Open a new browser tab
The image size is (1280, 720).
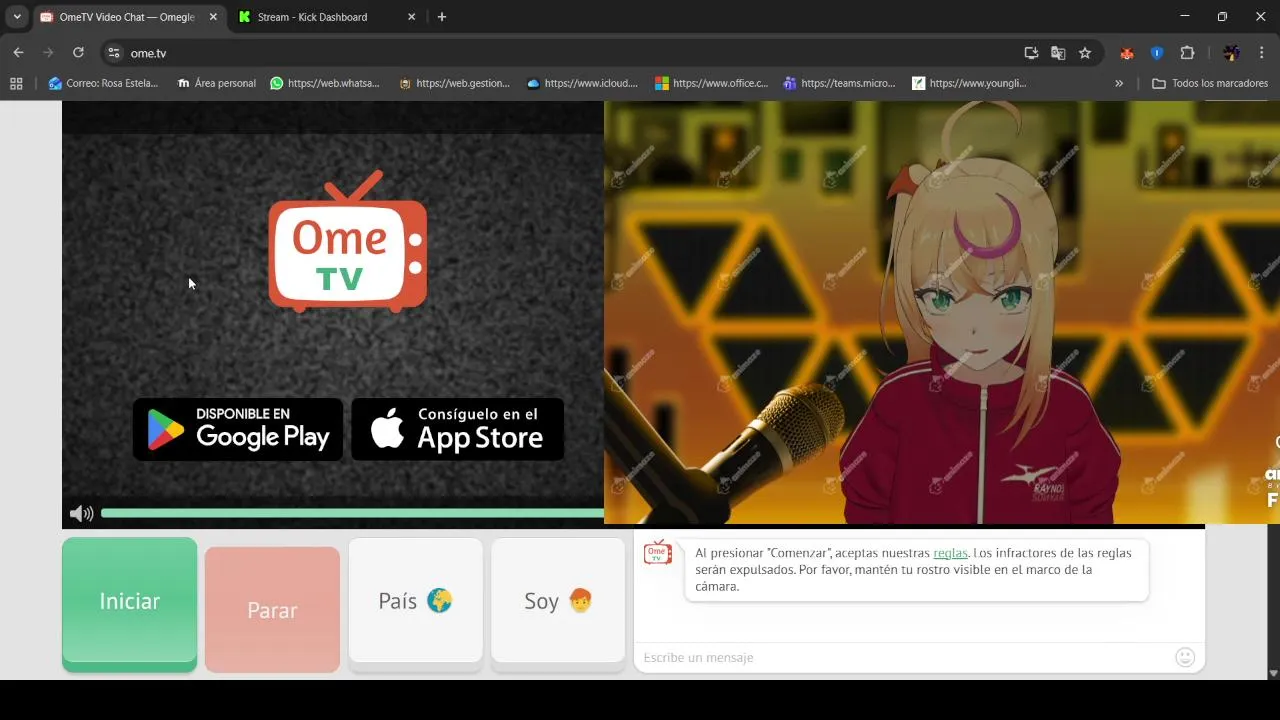coord(442,17)
